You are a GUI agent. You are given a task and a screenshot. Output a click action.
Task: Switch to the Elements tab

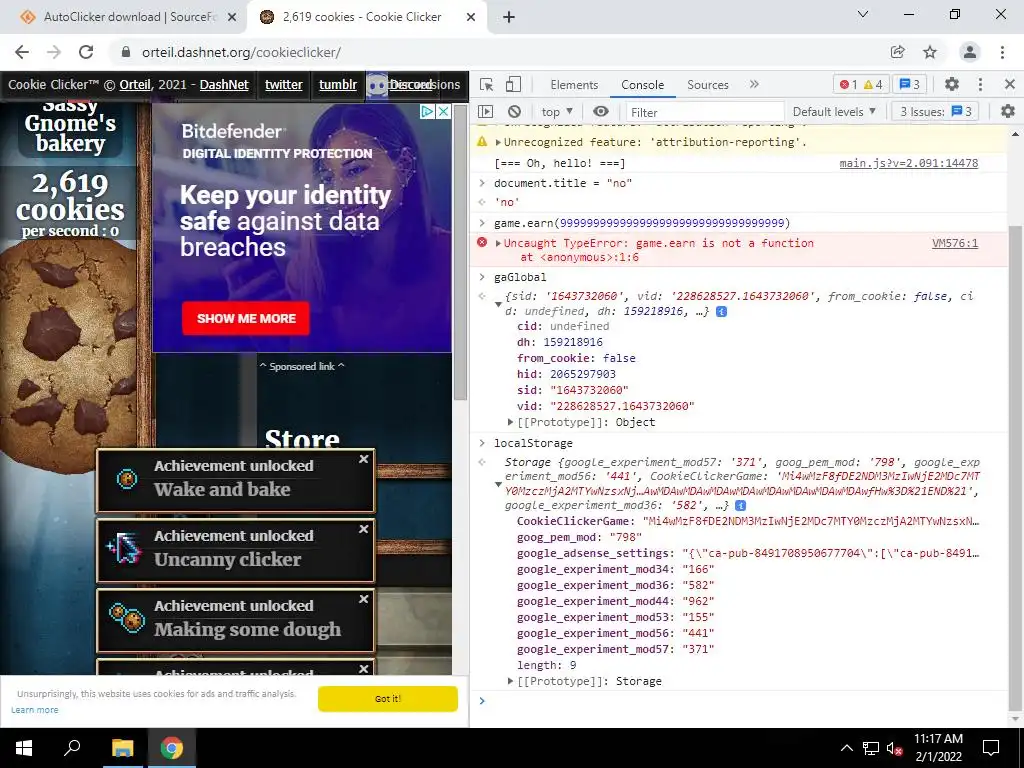coord(574,85)
